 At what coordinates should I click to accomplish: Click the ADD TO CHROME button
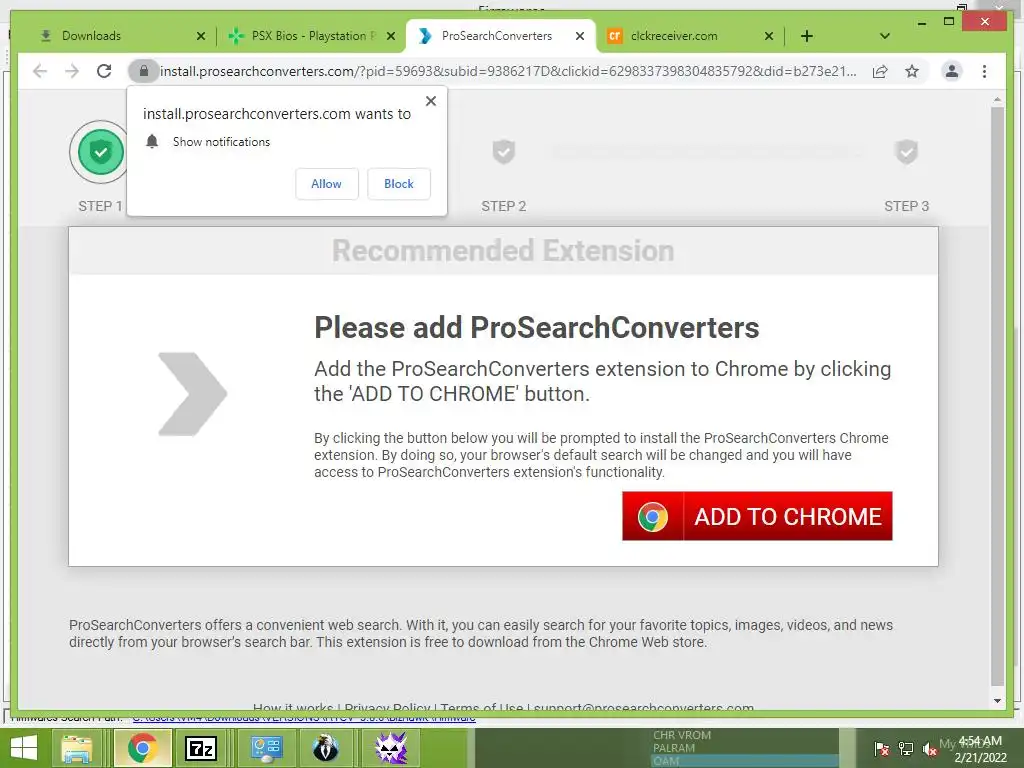757,516
